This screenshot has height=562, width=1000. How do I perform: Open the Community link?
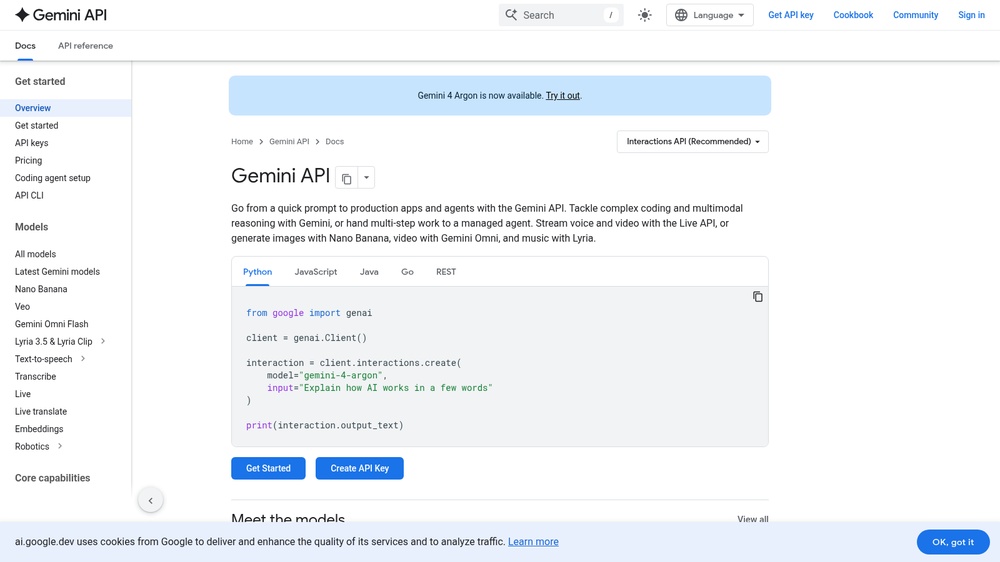915,15
